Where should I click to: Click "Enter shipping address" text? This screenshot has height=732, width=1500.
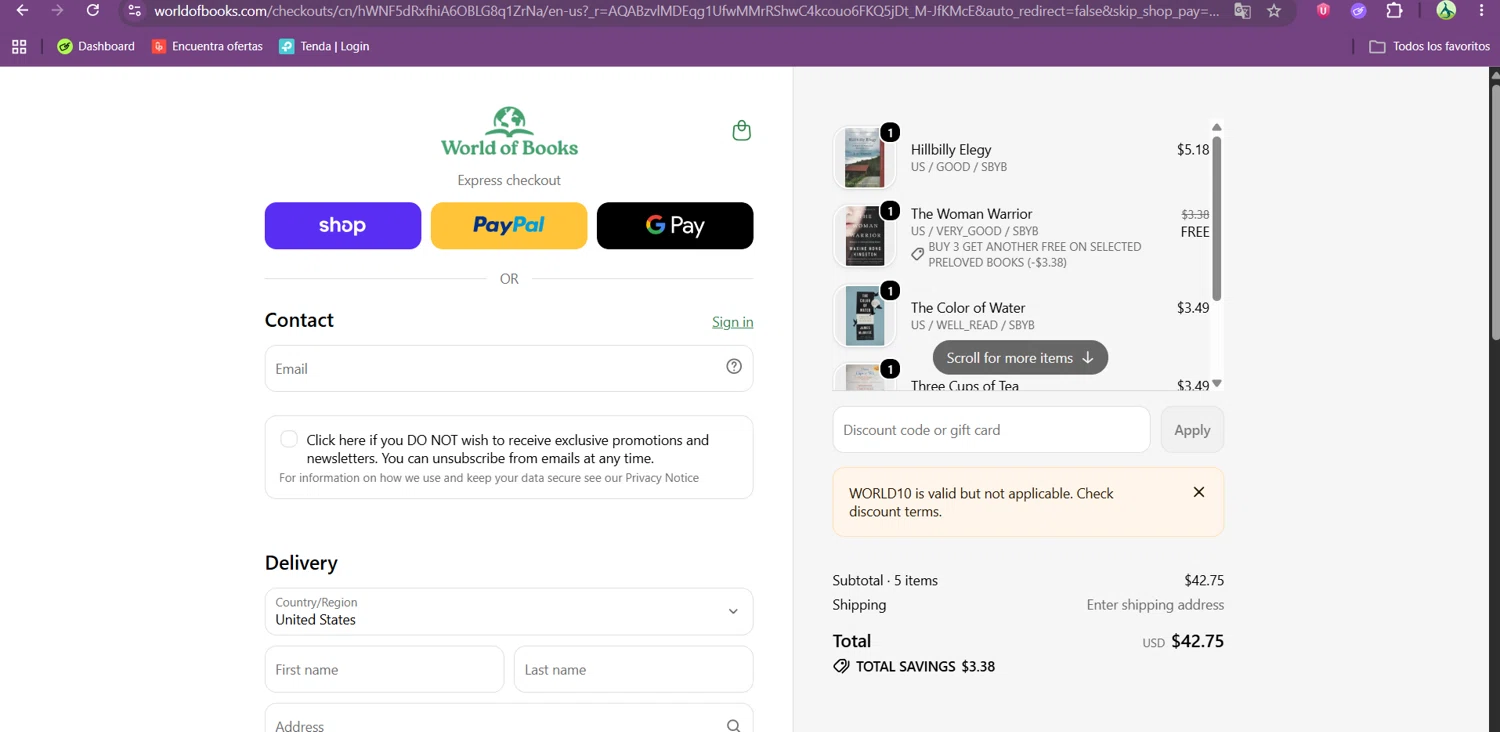click(1155, 605)
